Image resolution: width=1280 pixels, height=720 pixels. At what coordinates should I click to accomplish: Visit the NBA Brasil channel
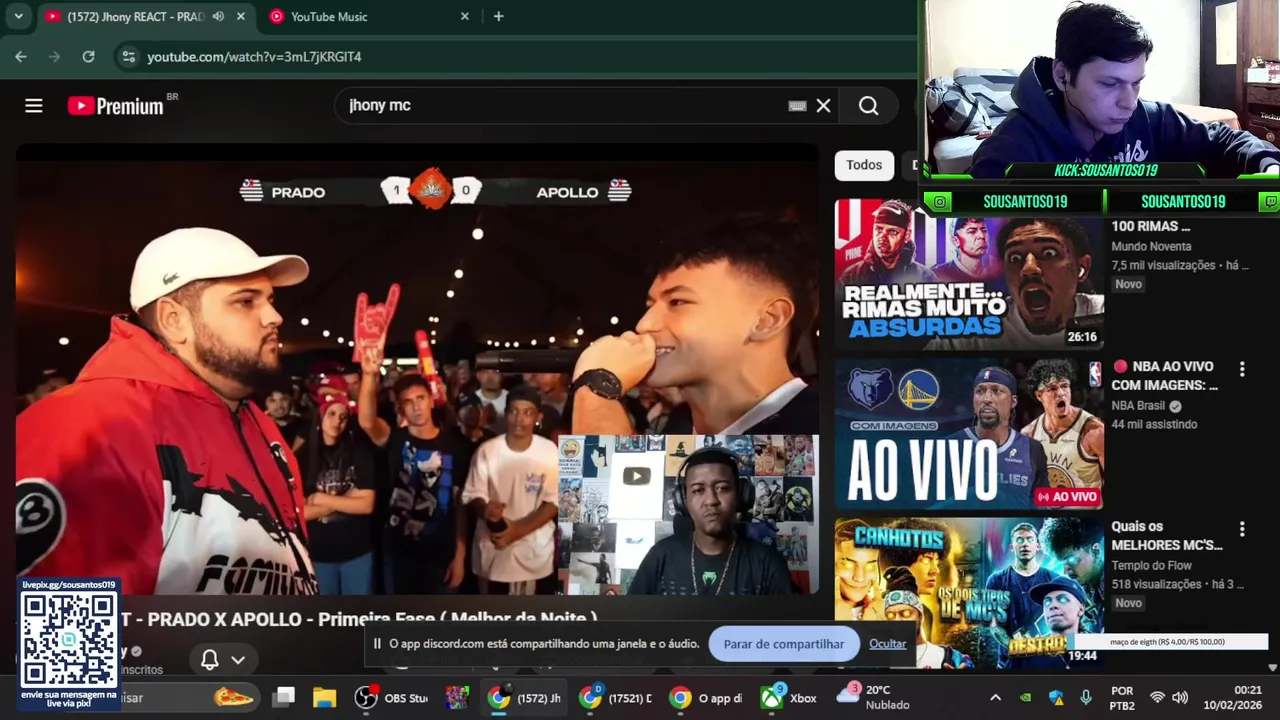tap(1139, 406)
